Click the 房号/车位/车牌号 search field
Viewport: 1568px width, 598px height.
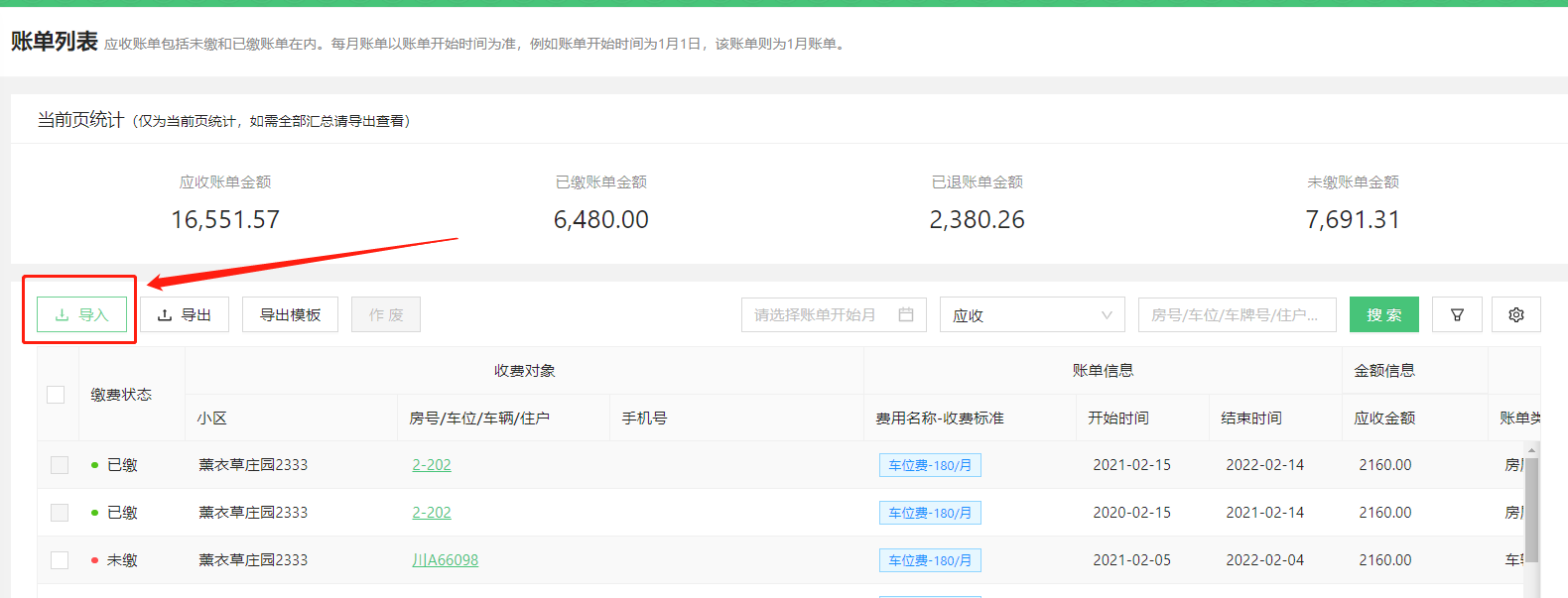[1238, 314]
